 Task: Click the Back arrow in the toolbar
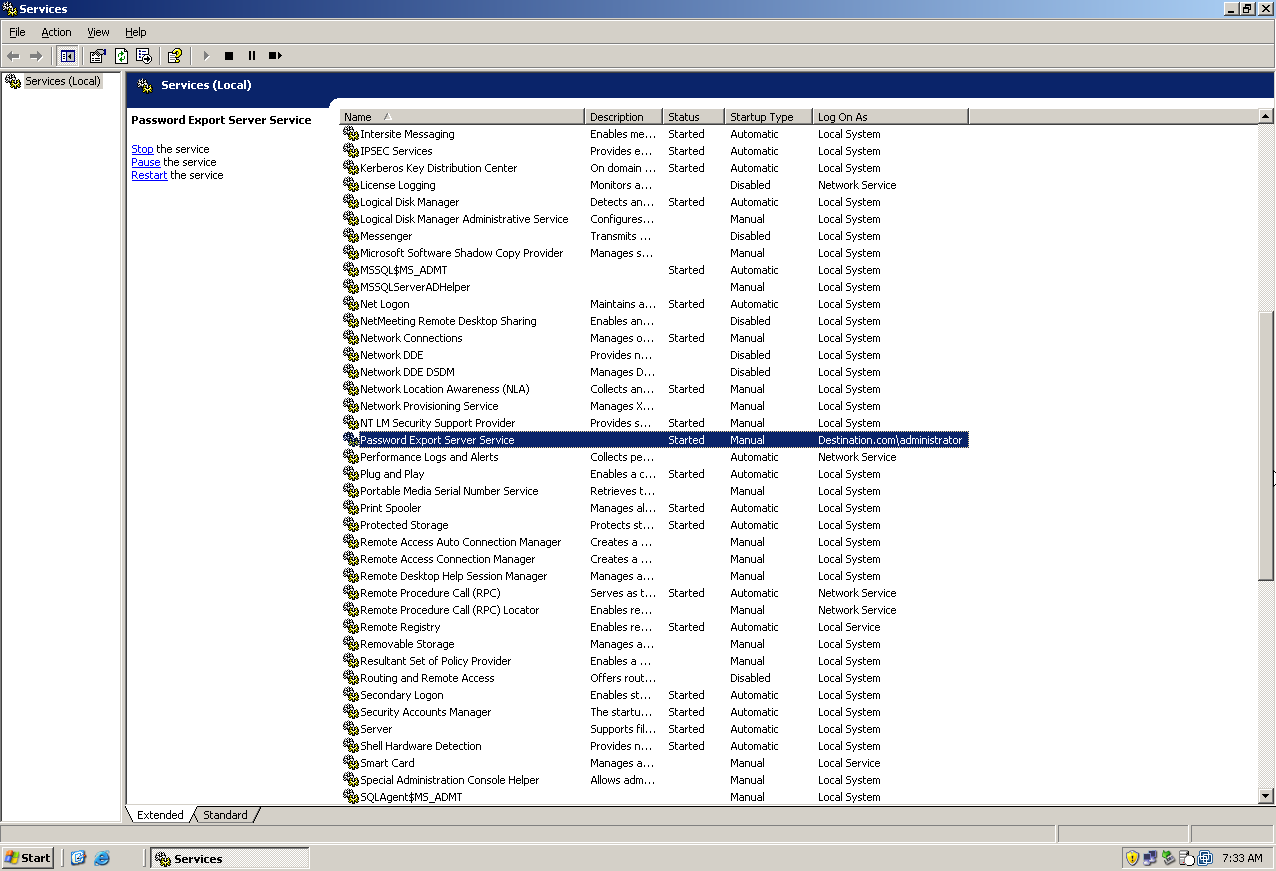pos(13,56)
